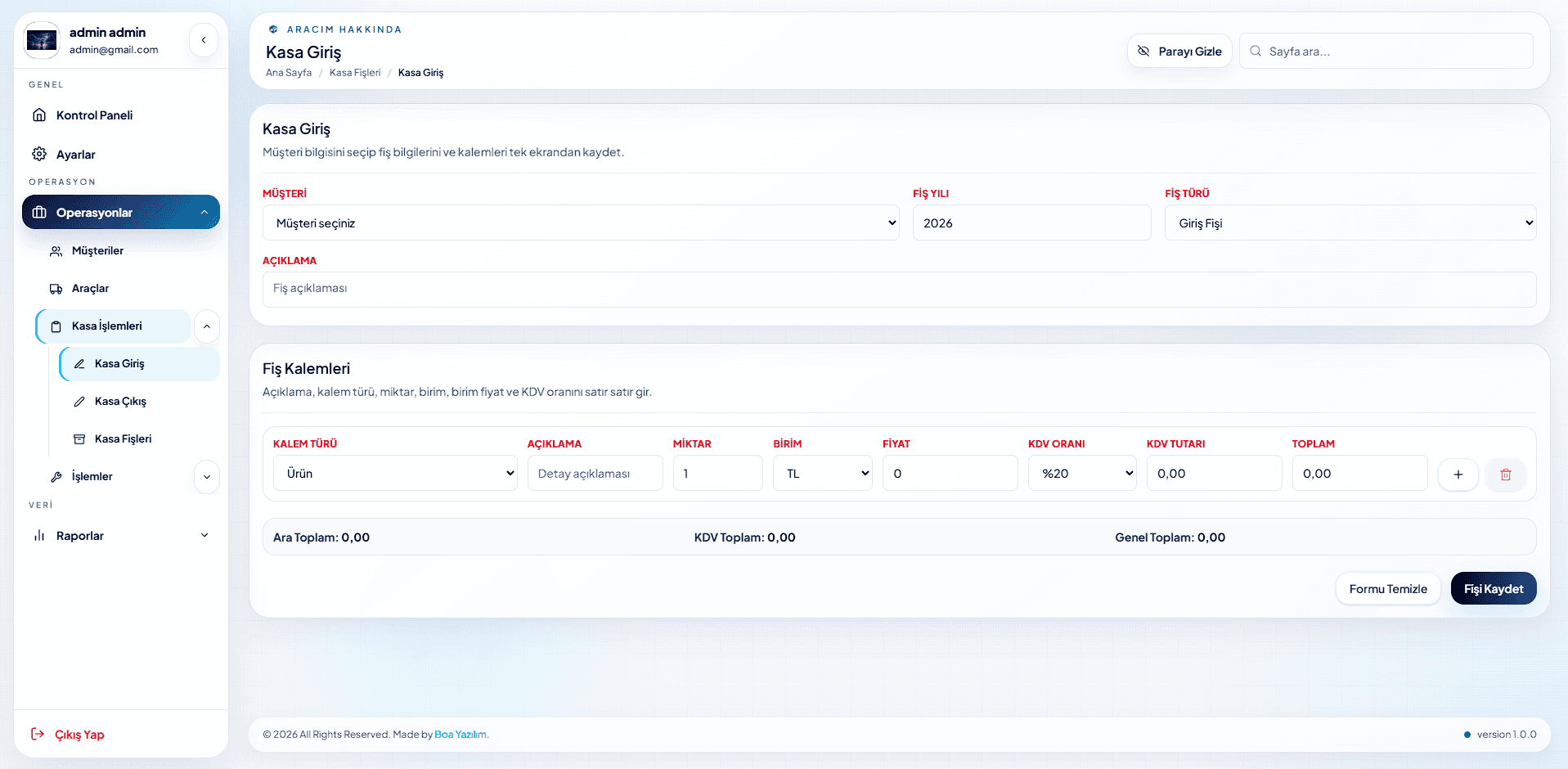Click the Sayfa ara search field
The height and width of the screenshot is (769, 1568).
[1386, 51]
